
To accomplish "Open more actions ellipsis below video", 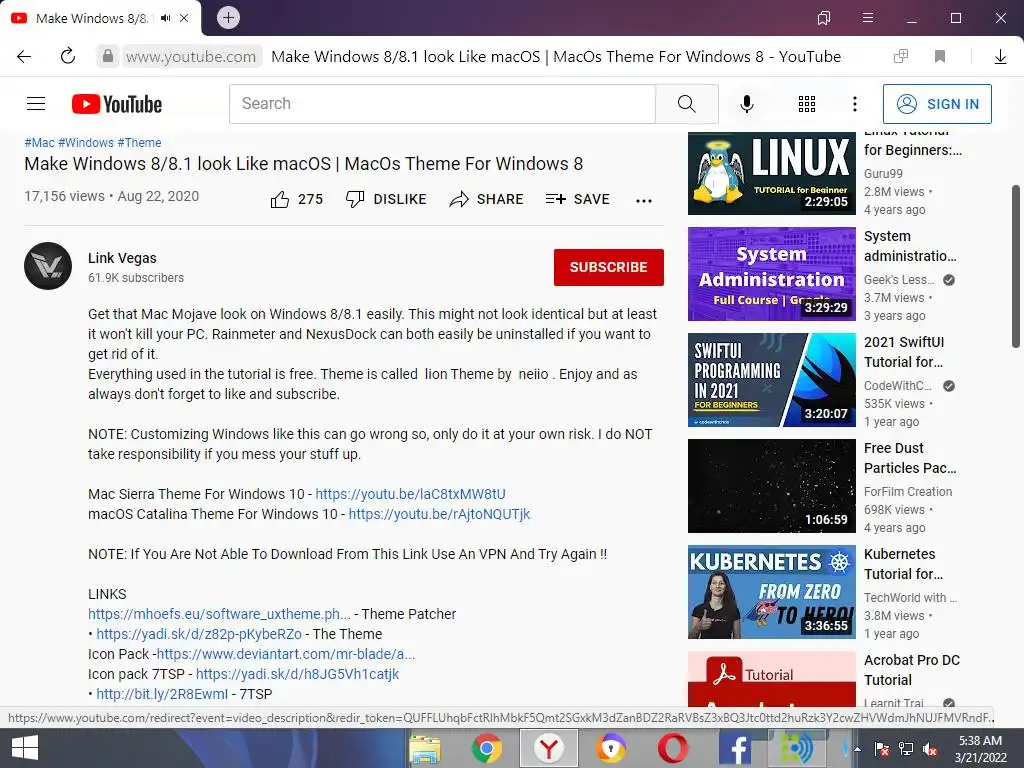I will tap(644, 200).
